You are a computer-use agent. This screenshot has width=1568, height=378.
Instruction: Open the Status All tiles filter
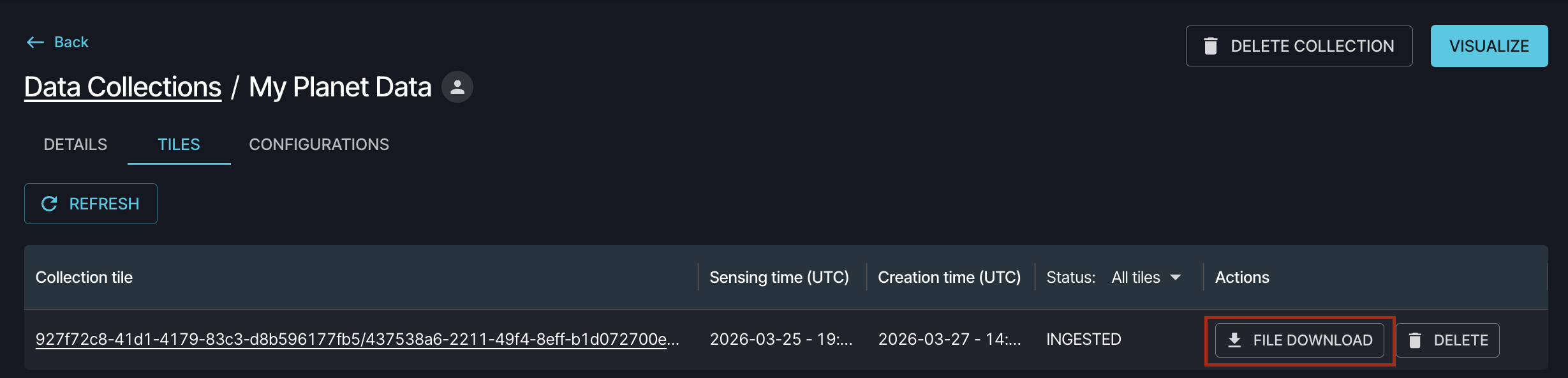click(1135, 277)
